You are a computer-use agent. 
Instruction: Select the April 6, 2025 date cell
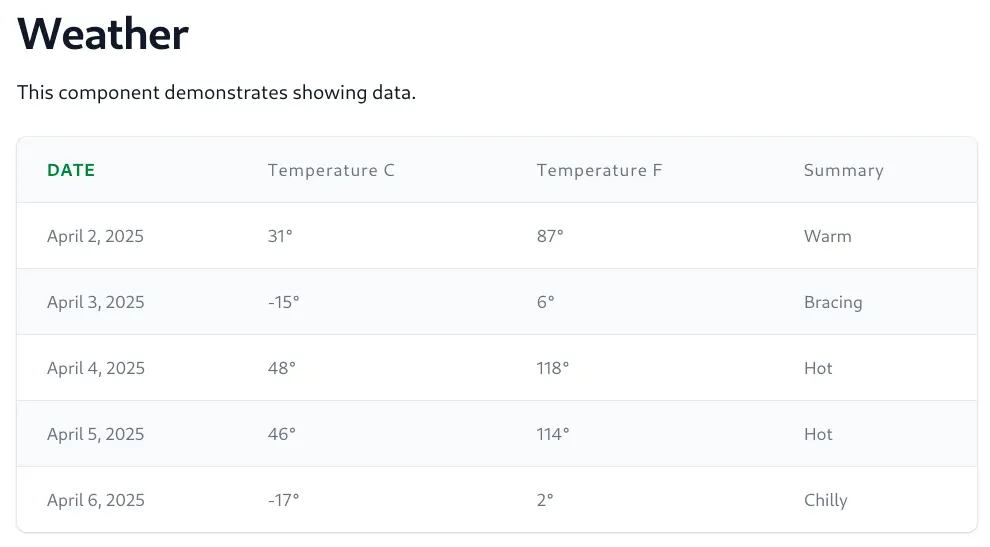[x=96, y=500]
